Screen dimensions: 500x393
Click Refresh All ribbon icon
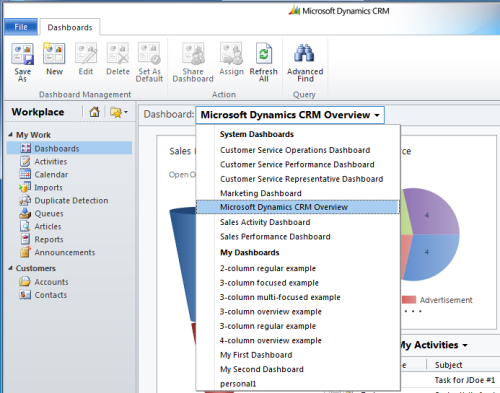click(264, 54)
